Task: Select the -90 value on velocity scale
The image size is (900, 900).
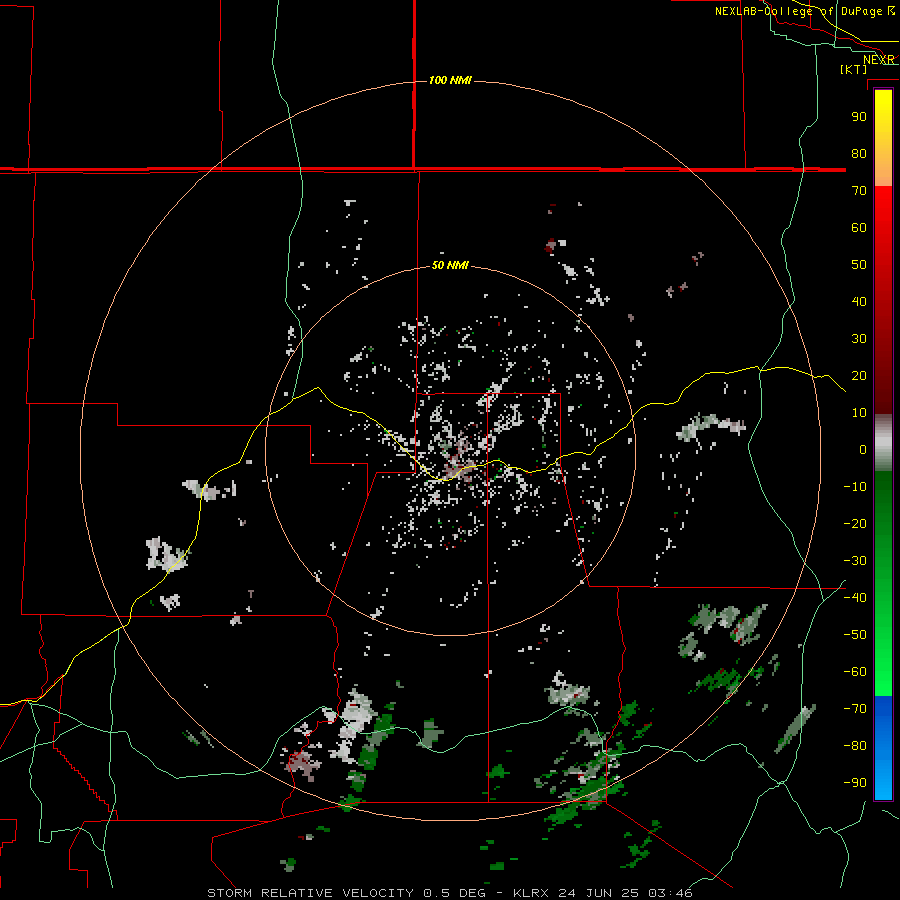Action: click(855, 783)
